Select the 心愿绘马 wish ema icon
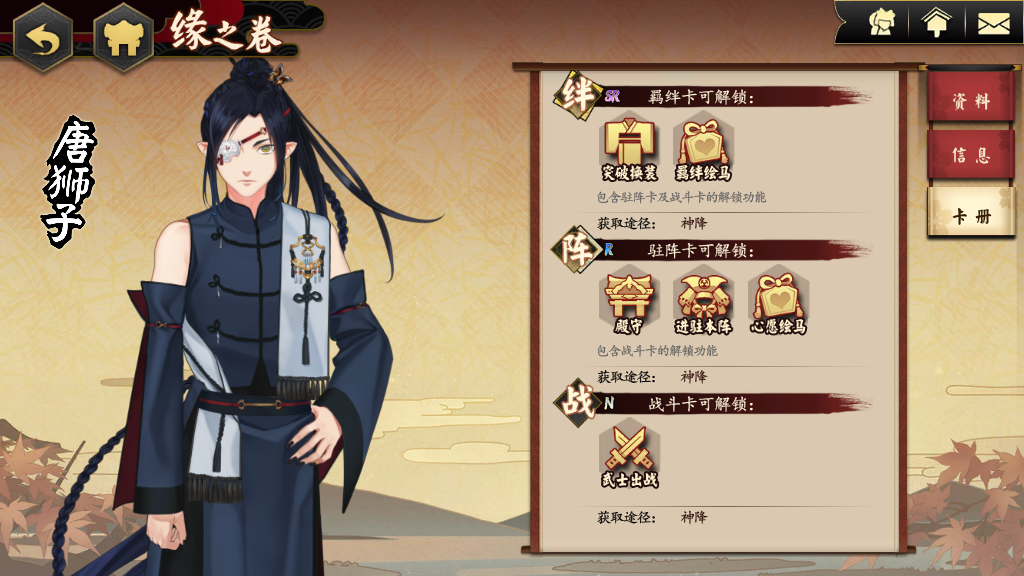1024x576 pixels. point(778,301)
